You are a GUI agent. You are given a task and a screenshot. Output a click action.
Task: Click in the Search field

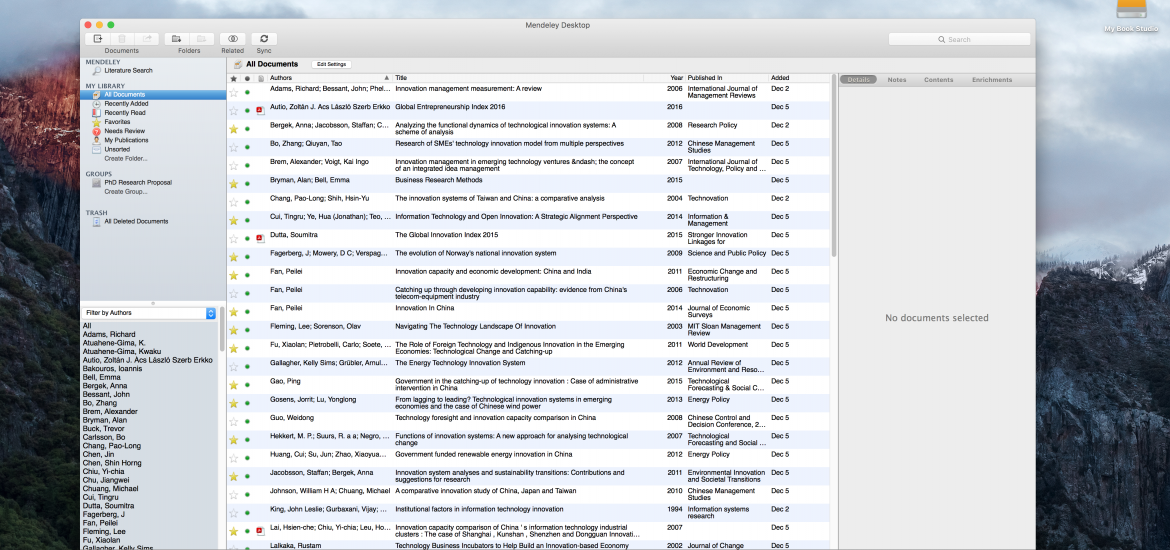pyautogui.click(x=959, y=39)
